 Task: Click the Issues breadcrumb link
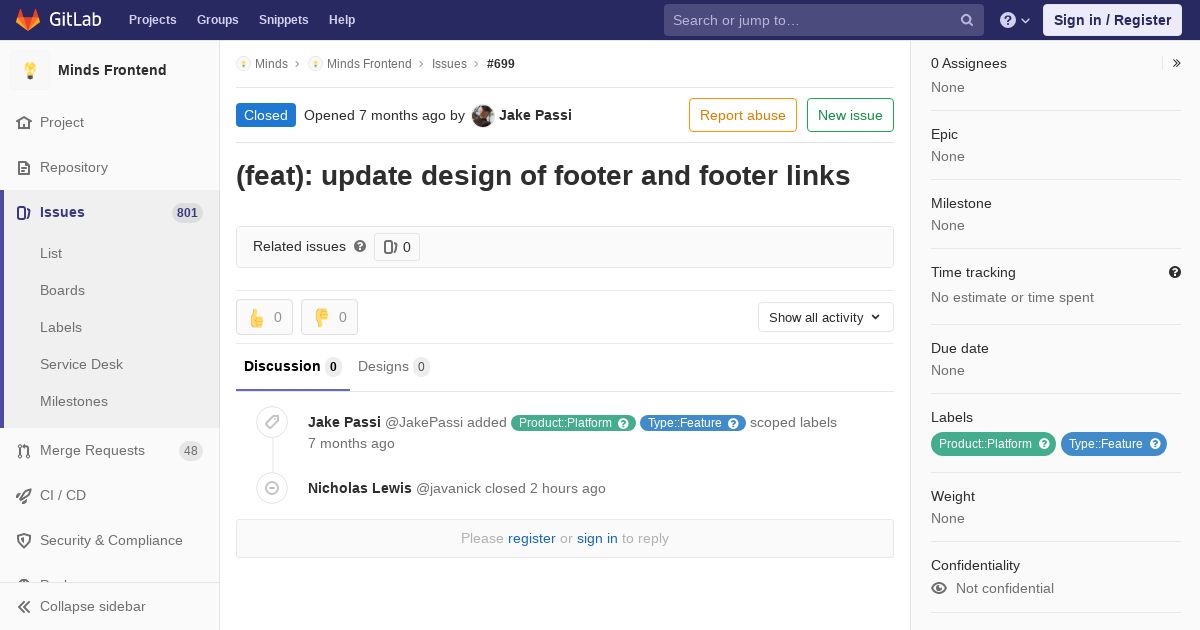click(x=449, y=64)
